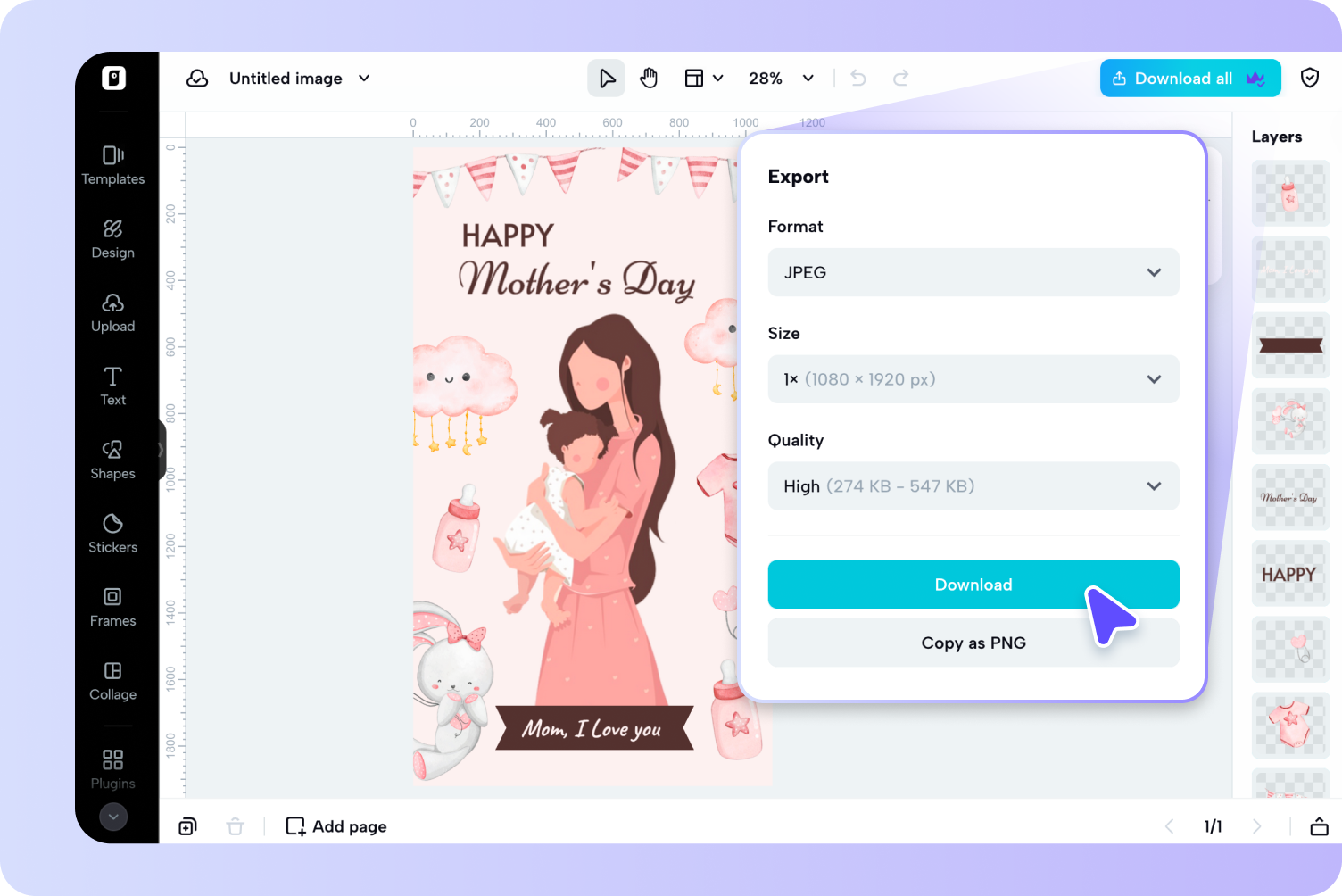
Task: Open the Frames panel
Action: [x=112, y=608]
